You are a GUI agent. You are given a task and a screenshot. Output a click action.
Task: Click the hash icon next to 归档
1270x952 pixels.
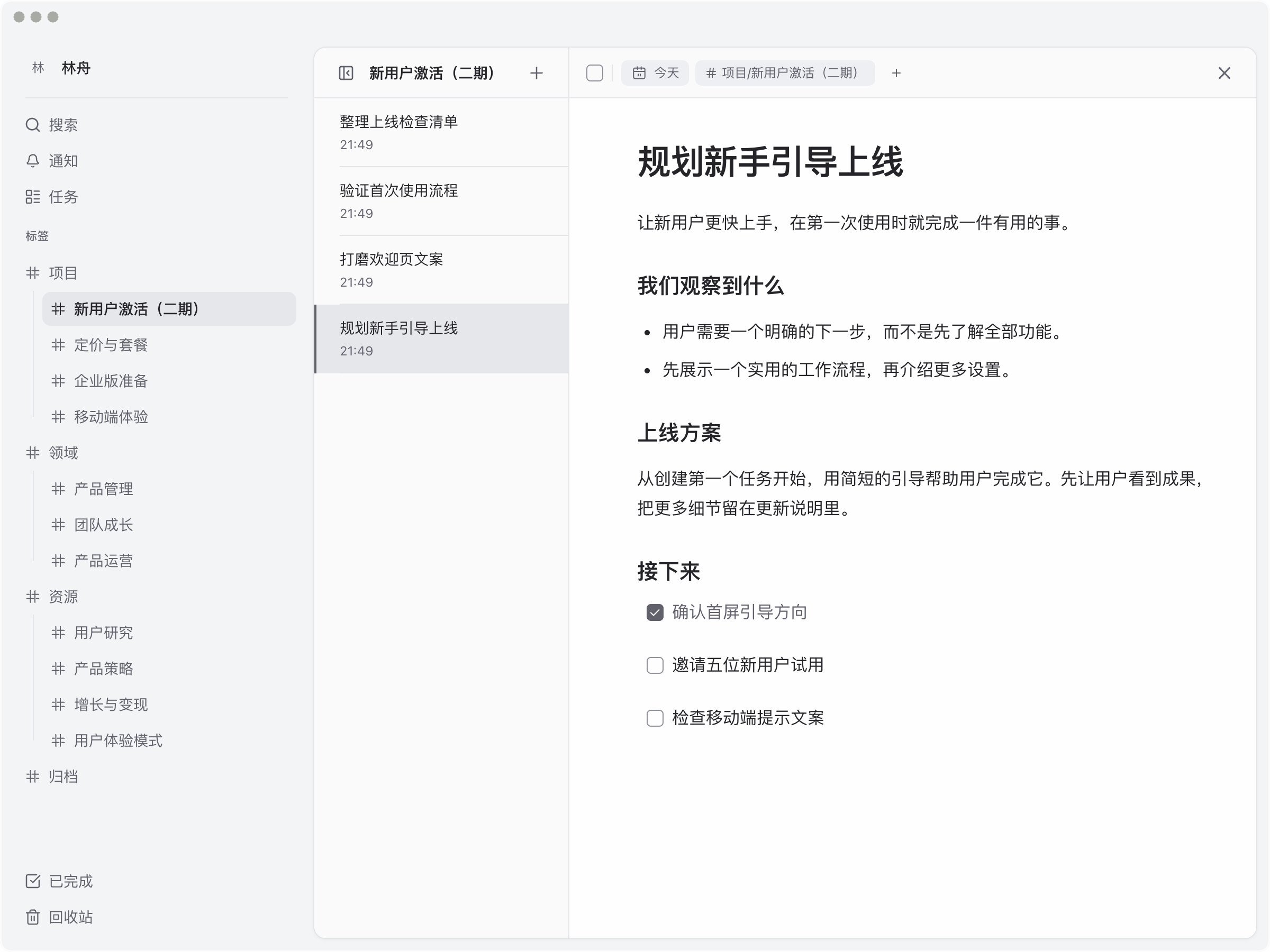(33, 776)
